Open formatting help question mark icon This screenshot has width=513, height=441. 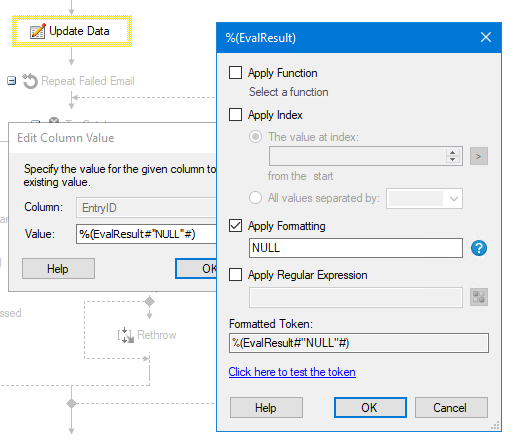479,248
